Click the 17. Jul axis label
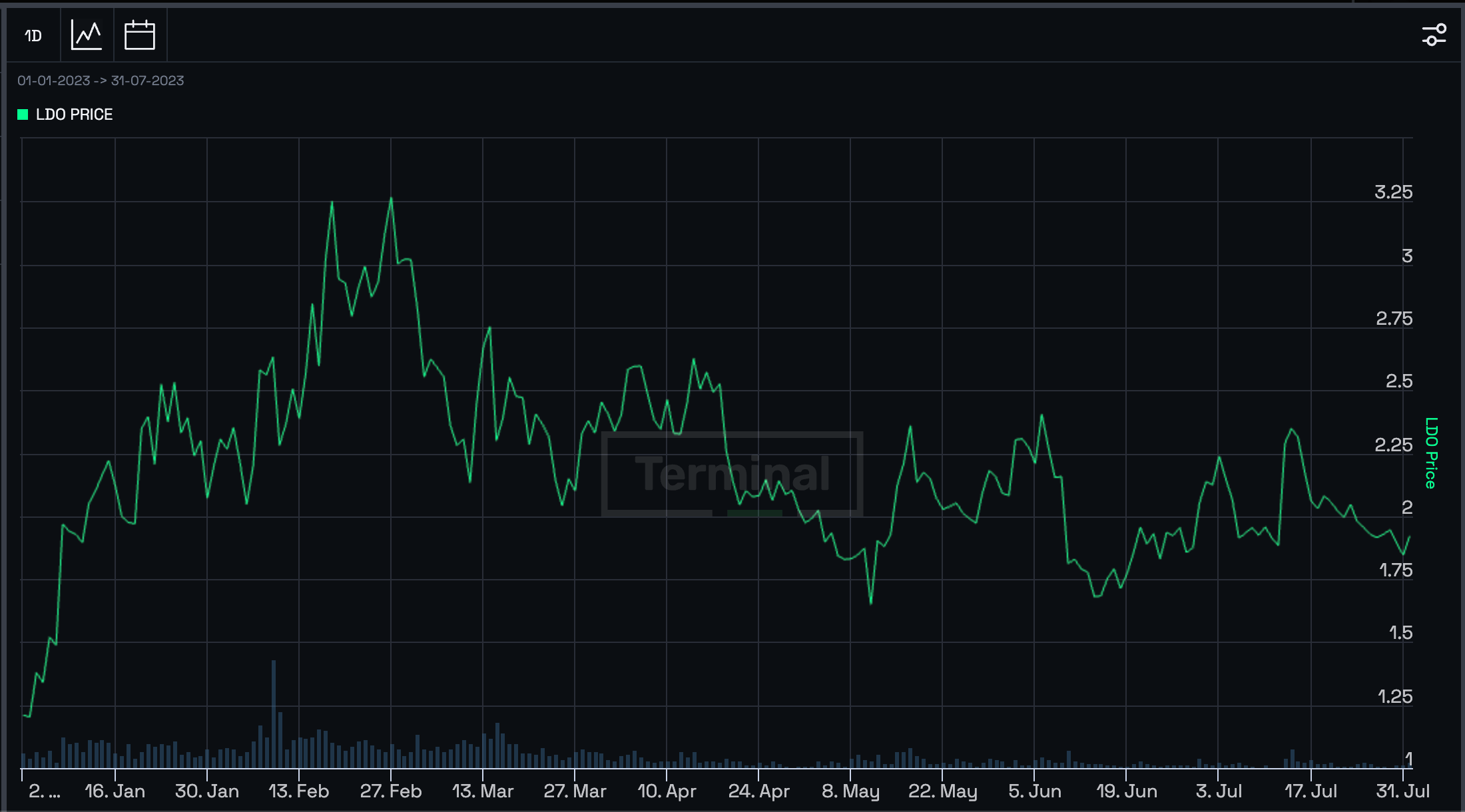The image size is (1465, 812). (1311, 791)
